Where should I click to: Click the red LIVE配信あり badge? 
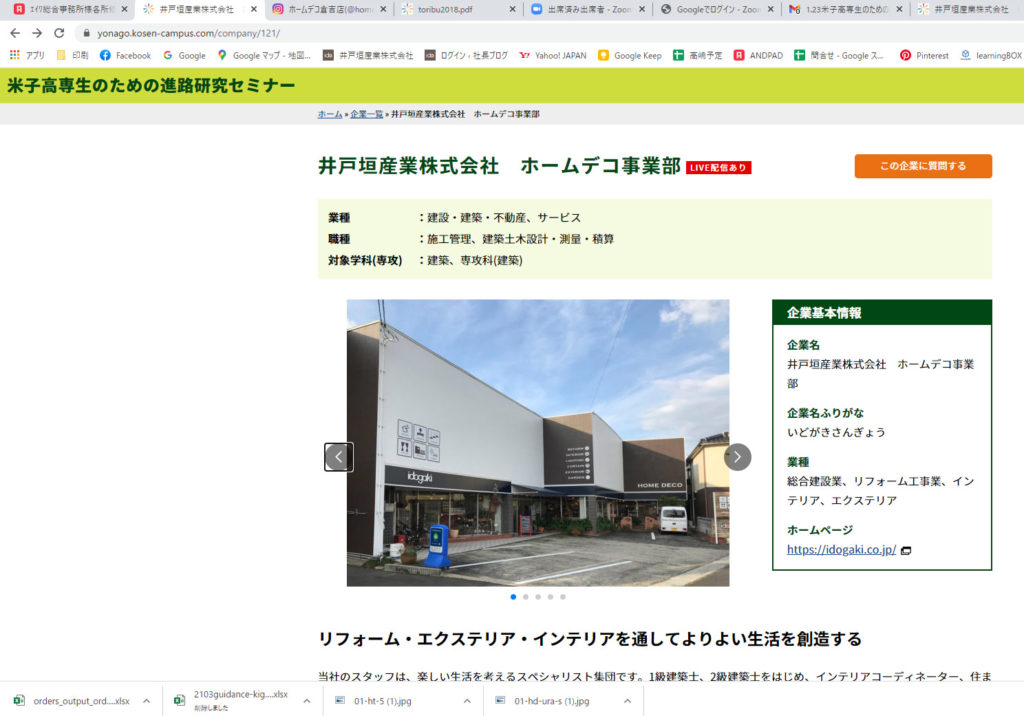[718, 168]
